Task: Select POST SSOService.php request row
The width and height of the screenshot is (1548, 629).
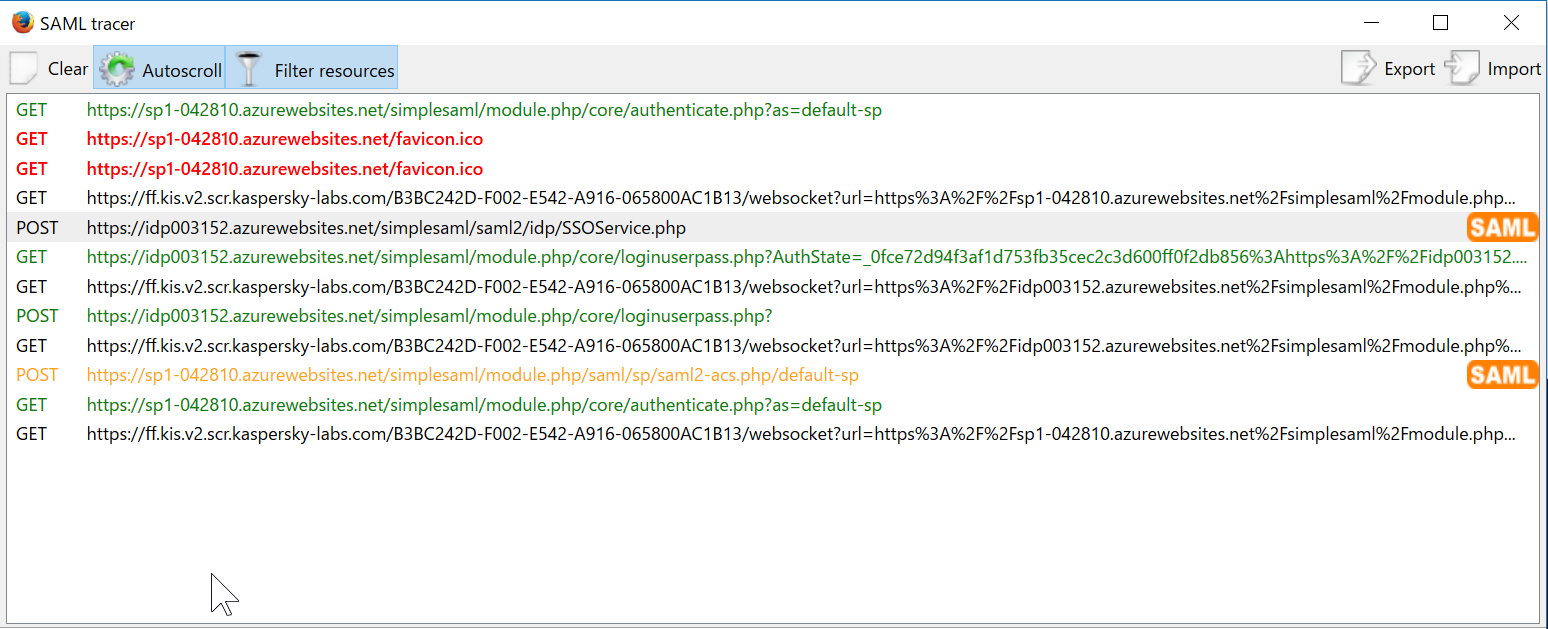Action: [773, 228]
